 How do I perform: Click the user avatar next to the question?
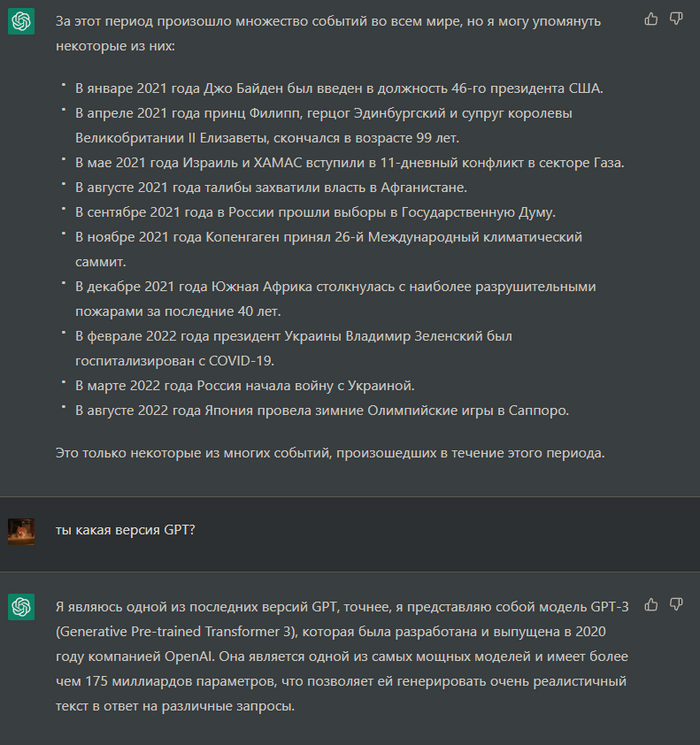pos(22,531)
